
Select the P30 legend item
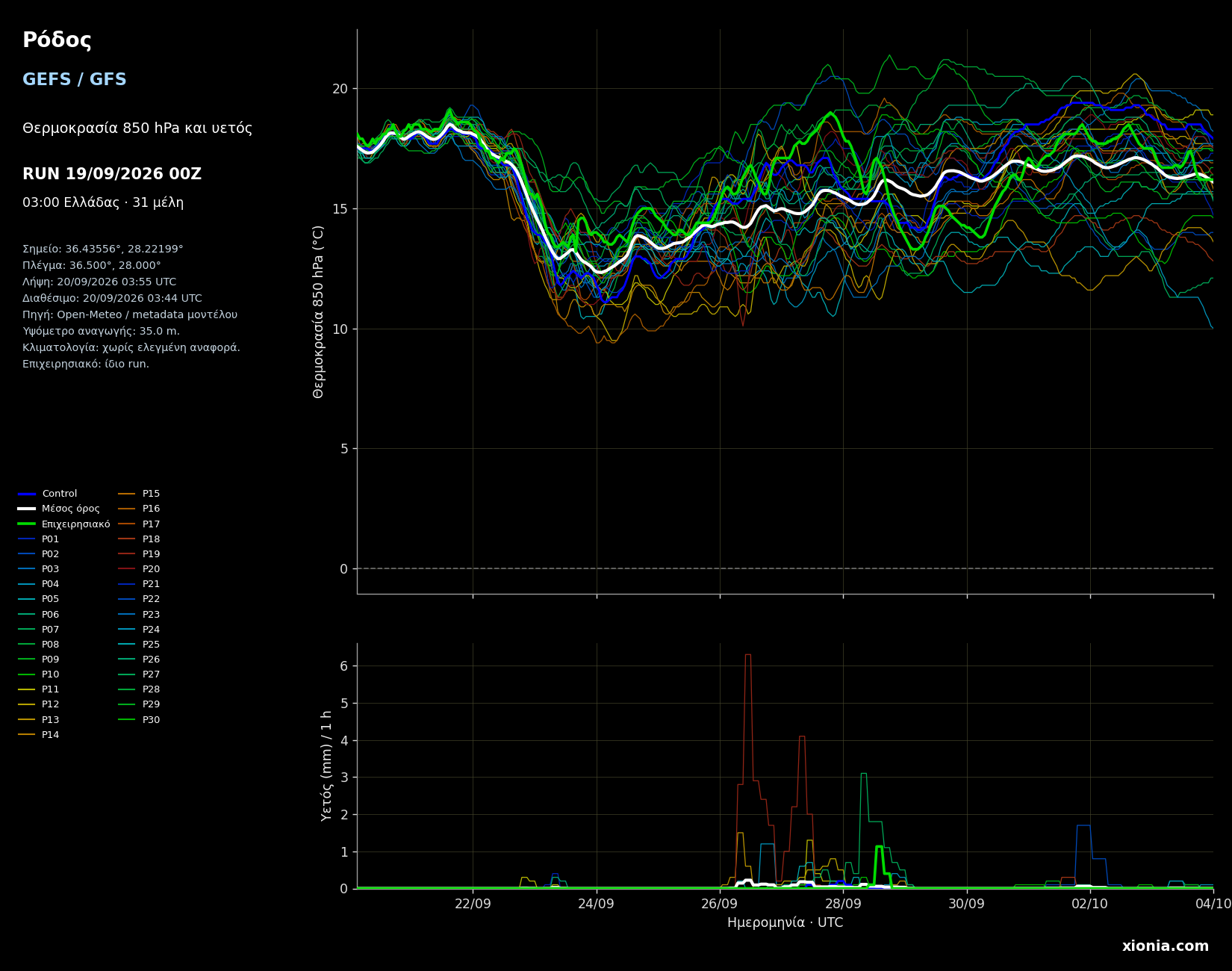pos(140,720)
